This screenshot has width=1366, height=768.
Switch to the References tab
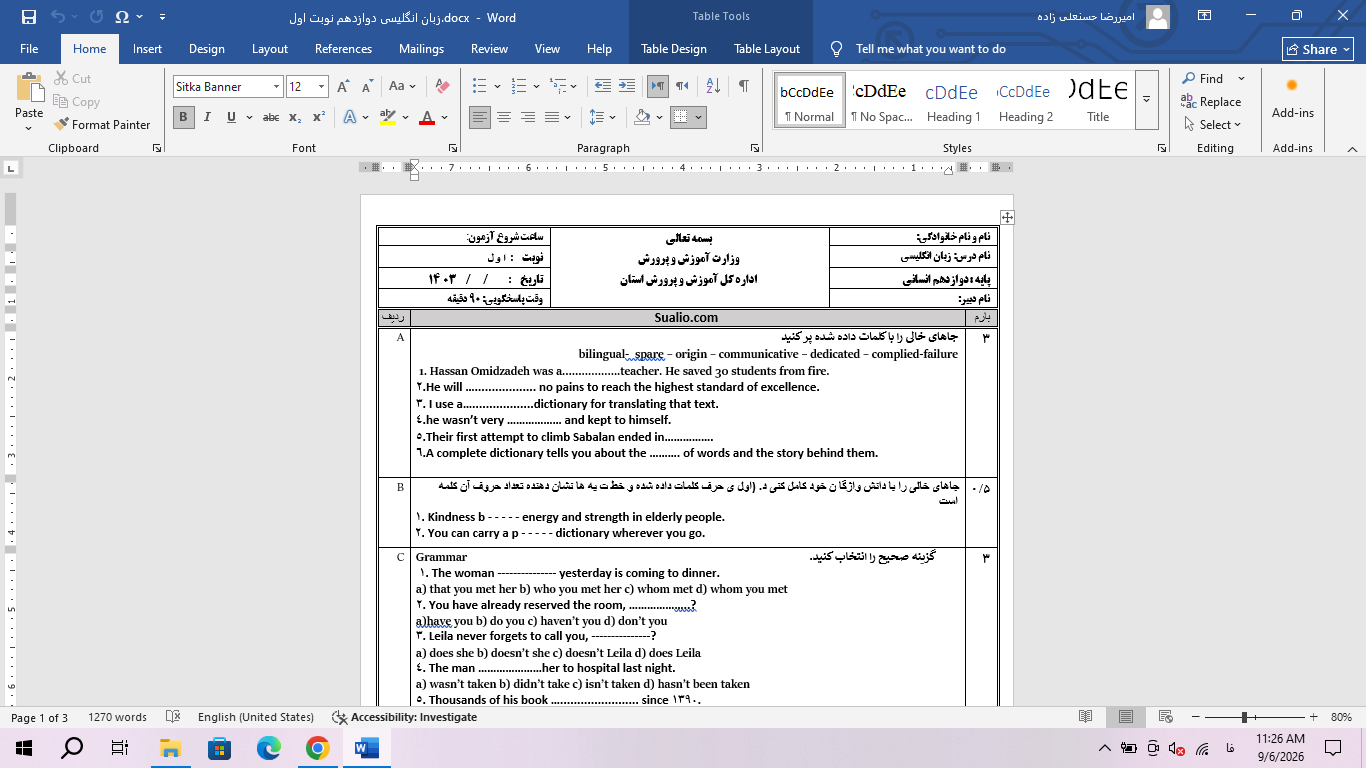tap(343, 49)
